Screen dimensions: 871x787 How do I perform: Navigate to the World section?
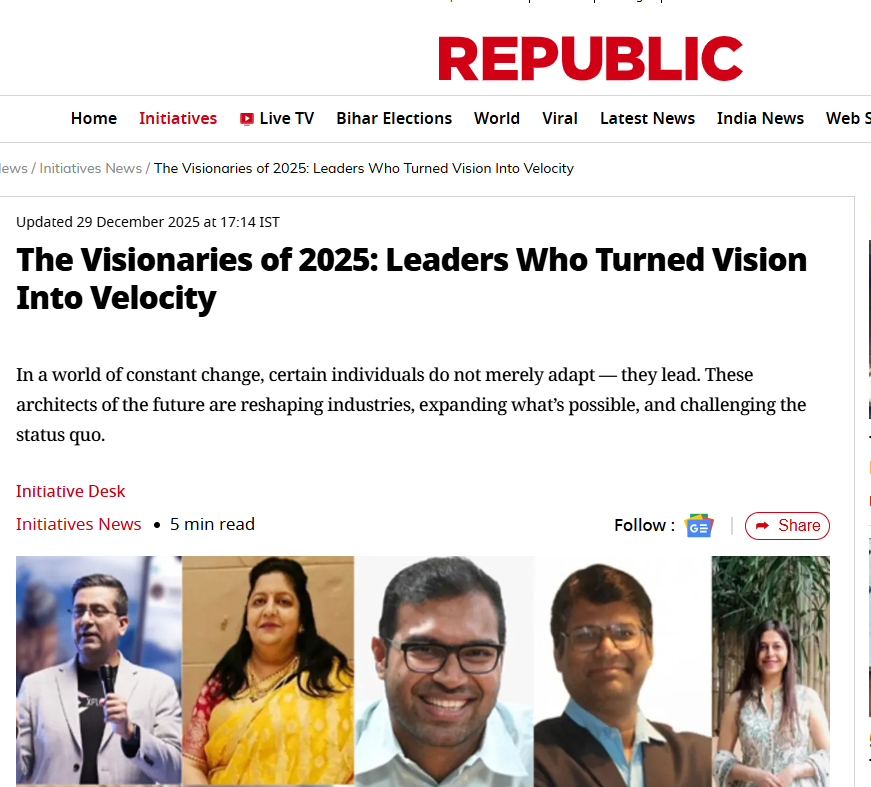pyautogui.click(x=497, y=118)
